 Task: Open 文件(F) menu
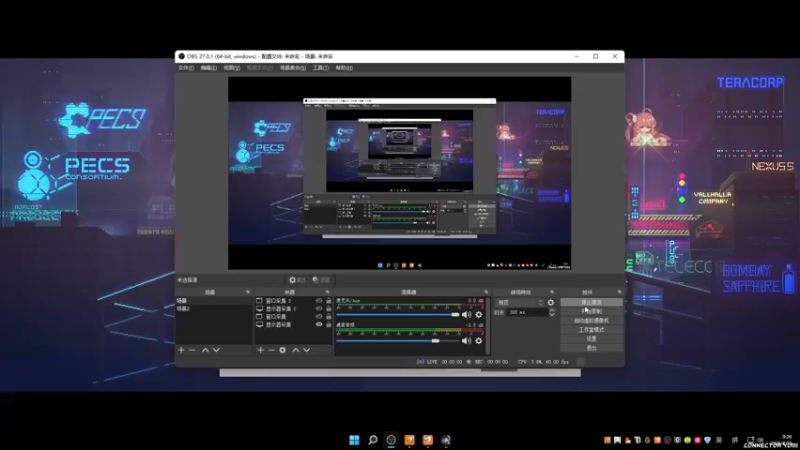(186, 68)
